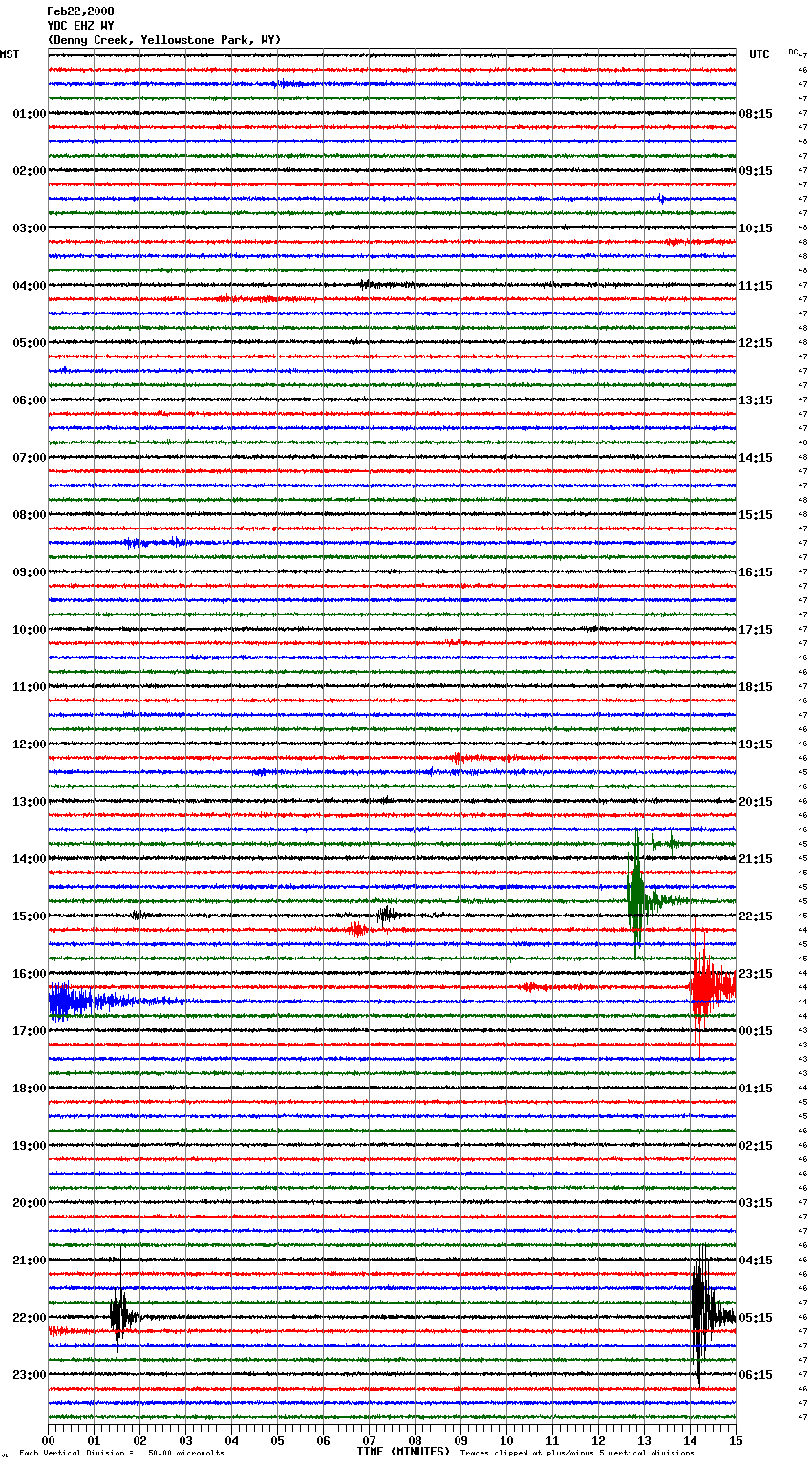Click the 23:15 UTC time label
The height and width of the screenshot is (1466, 812).
[x=756, y=974]
